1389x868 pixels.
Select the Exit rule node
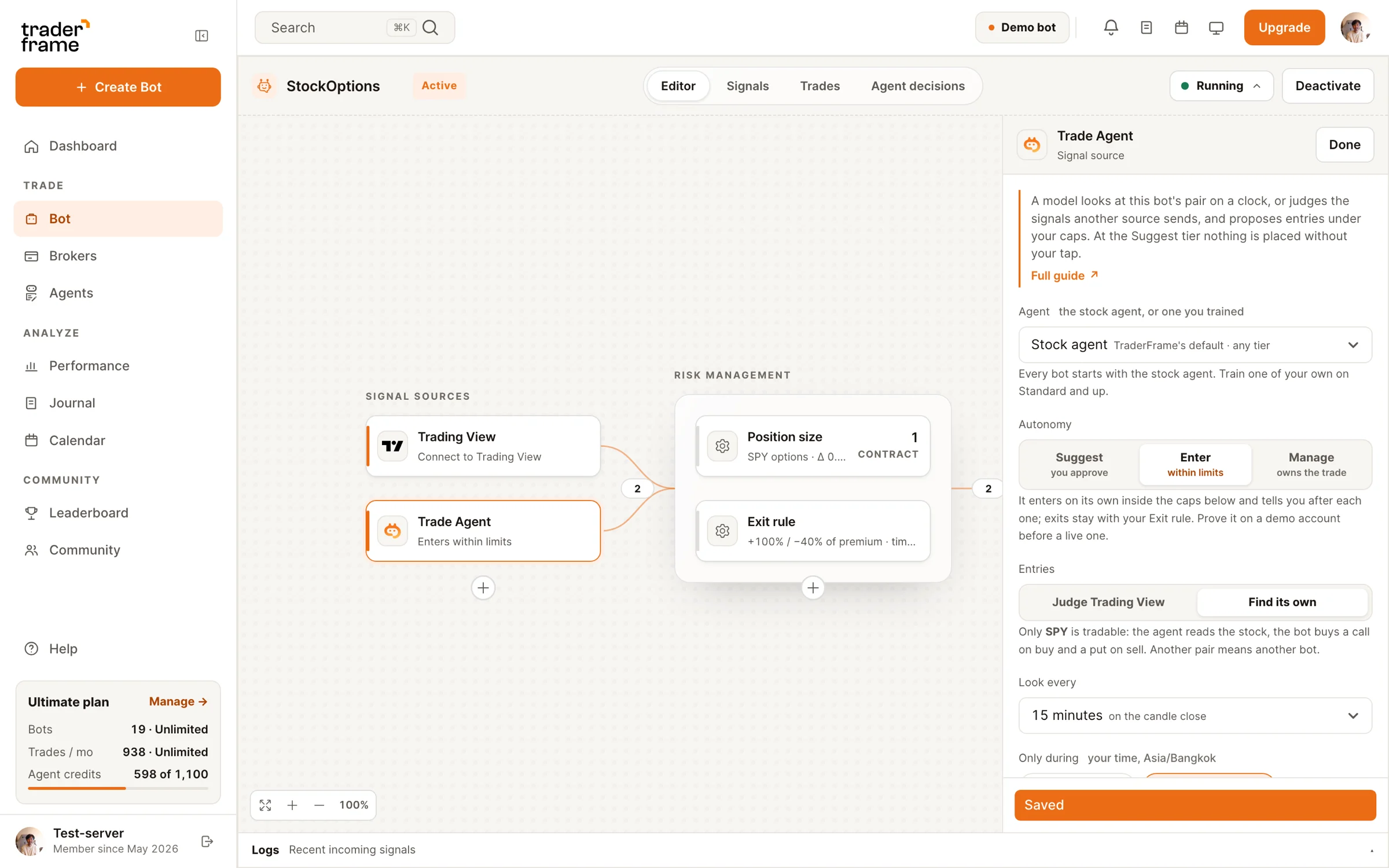tap(813, 531)
